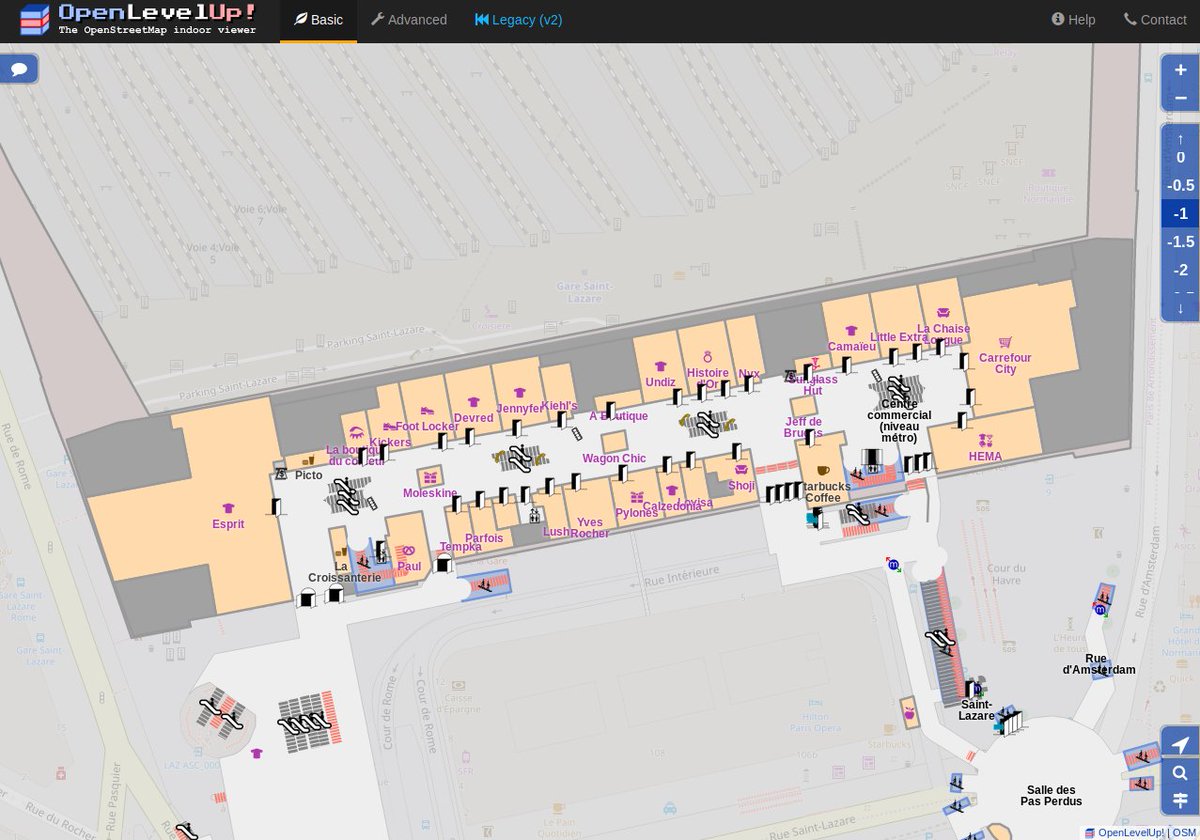Click the Centre commercial (niveau métro) label
The width and height of the screenshot is (1200, 840).
(899, 420)
